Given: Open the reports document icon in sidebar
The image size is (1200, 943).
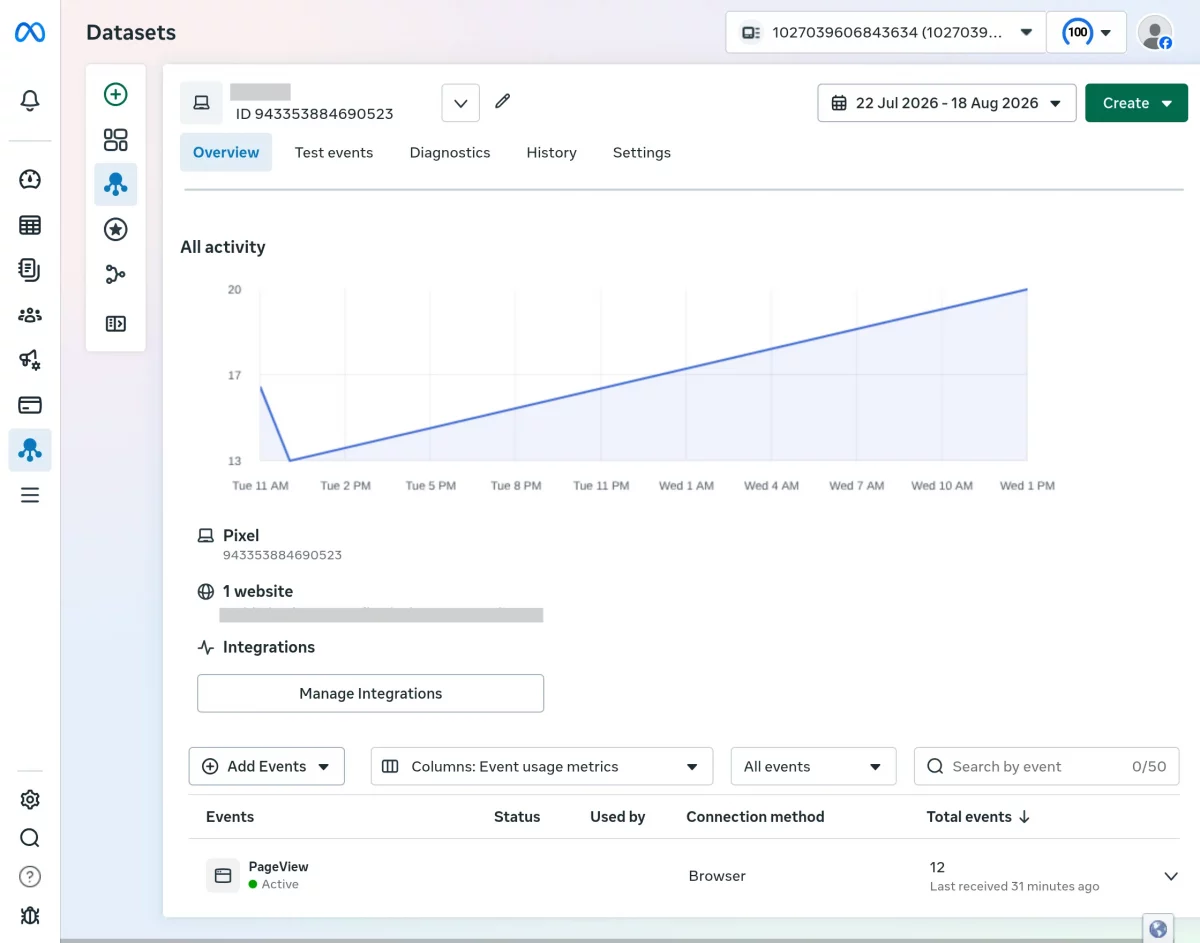Looking at the screenshot, I should (x=30, y=270).
